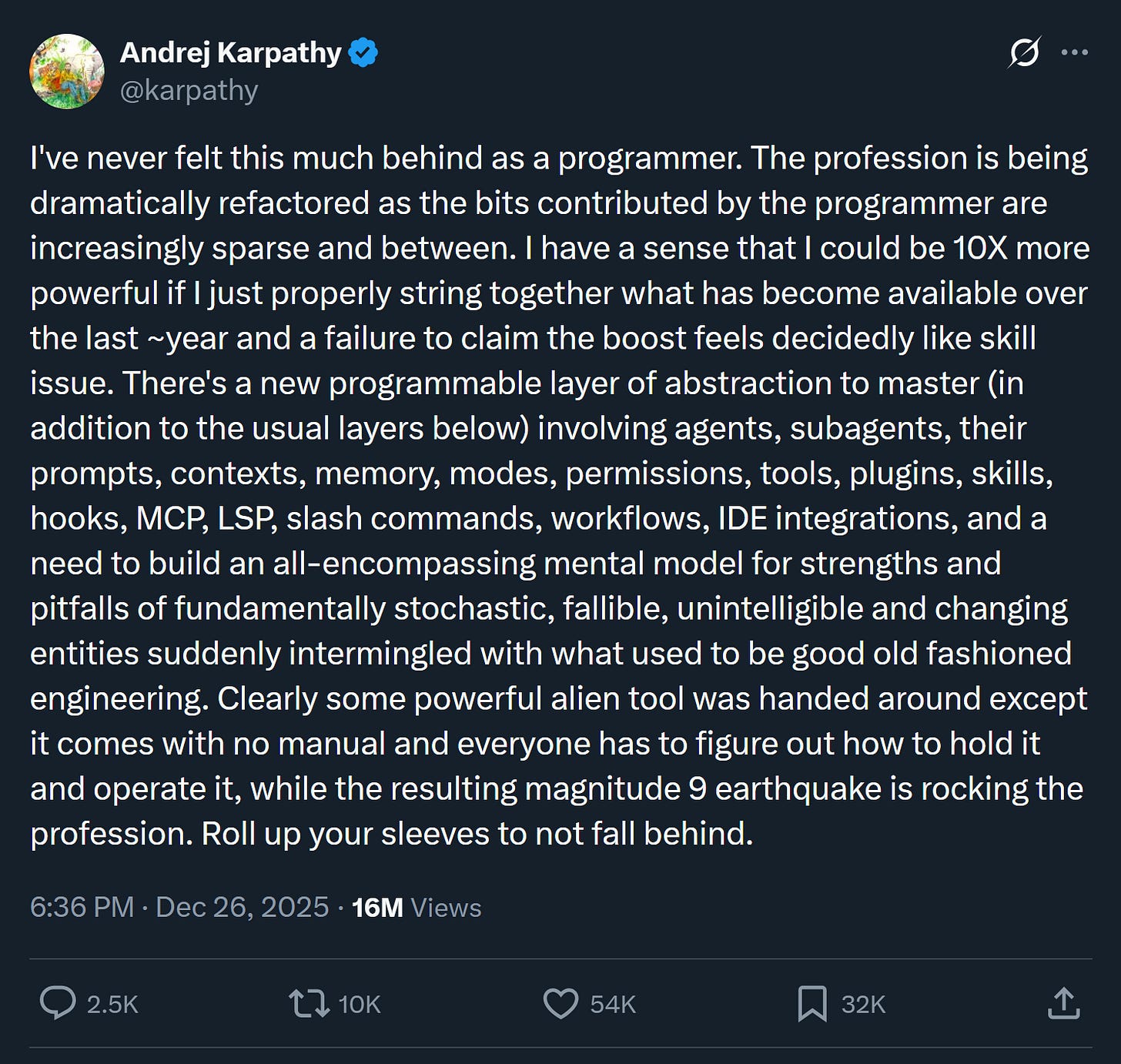Viewport: 1121px width, 1064px height.
Task: Click the 54K like count
Action: [612, 1003]
